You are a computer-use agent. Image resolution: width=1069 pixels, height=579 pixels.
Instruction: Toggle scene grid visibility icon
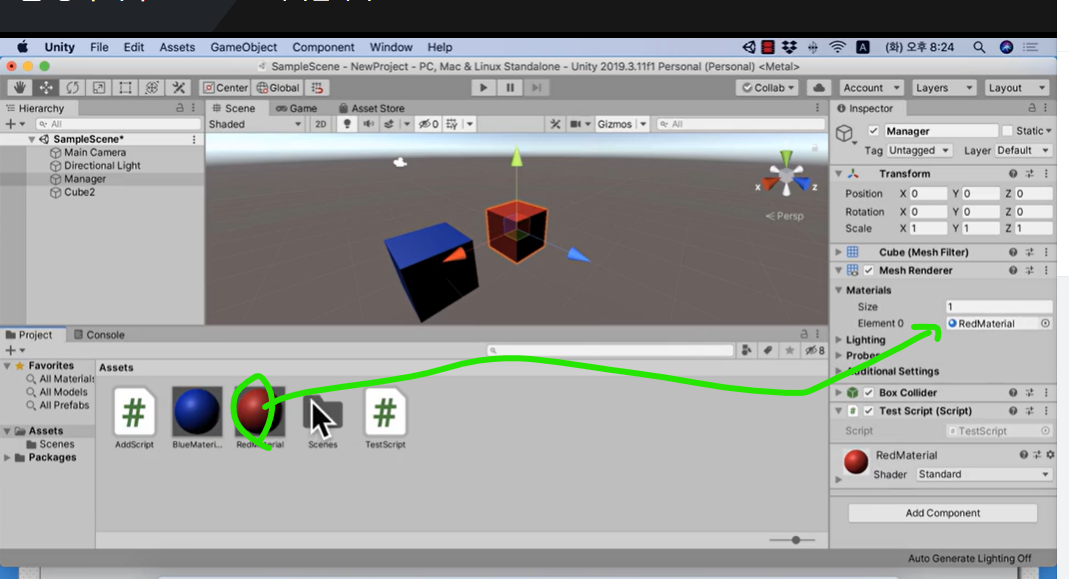tap(451, 124)
